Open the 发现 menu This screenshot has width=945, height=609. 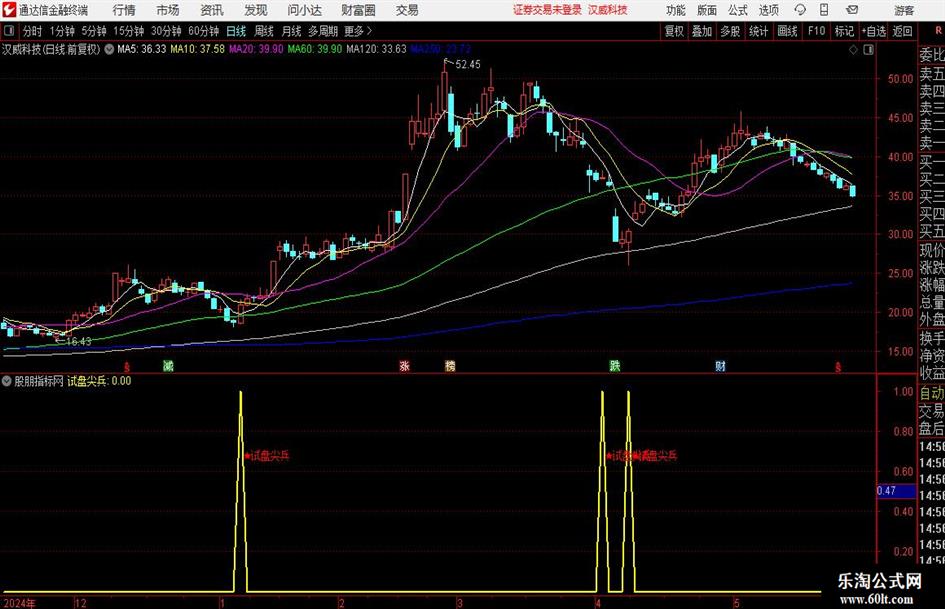click(x=256, y=10)
